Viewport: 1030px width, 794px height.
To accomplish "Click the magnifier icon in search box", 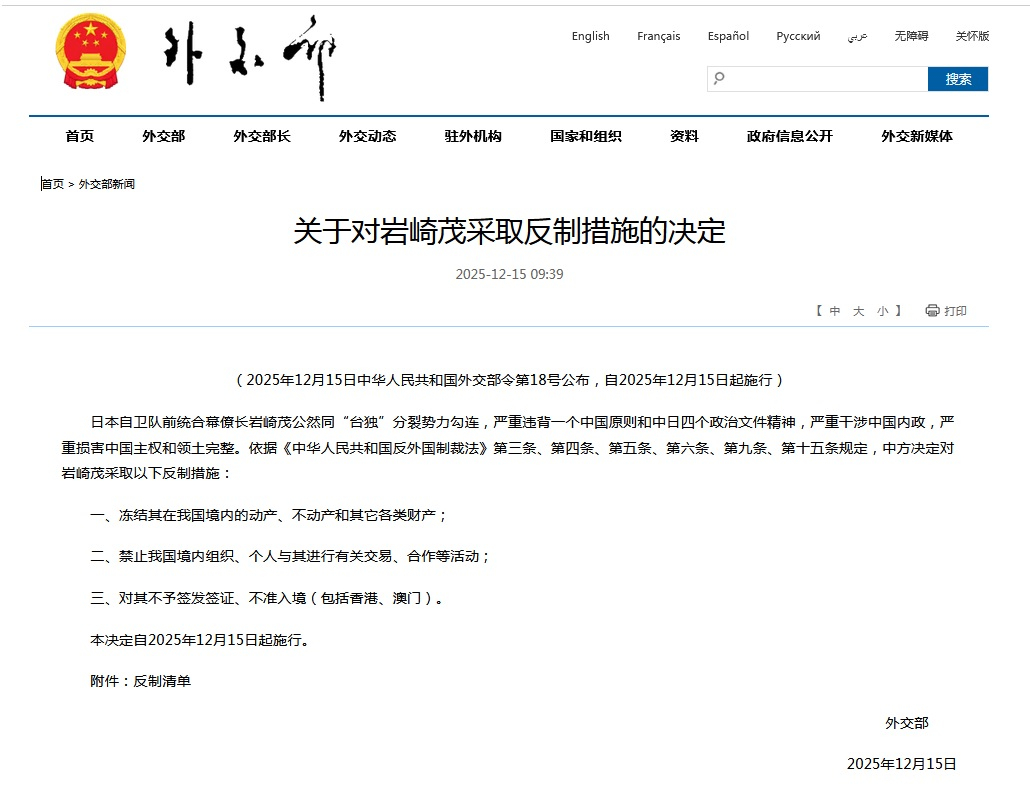I will (x=719, y=78).
